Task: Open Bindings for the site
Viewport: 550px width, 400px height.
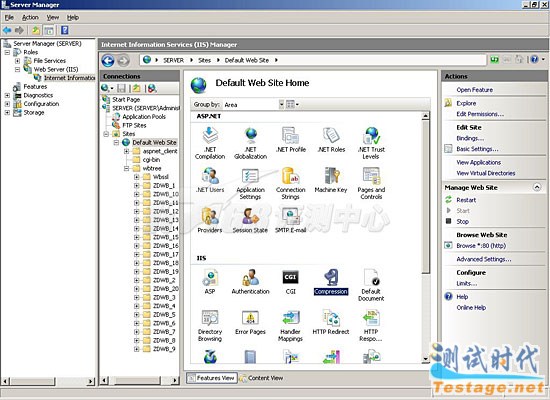Action: [470, 138]
